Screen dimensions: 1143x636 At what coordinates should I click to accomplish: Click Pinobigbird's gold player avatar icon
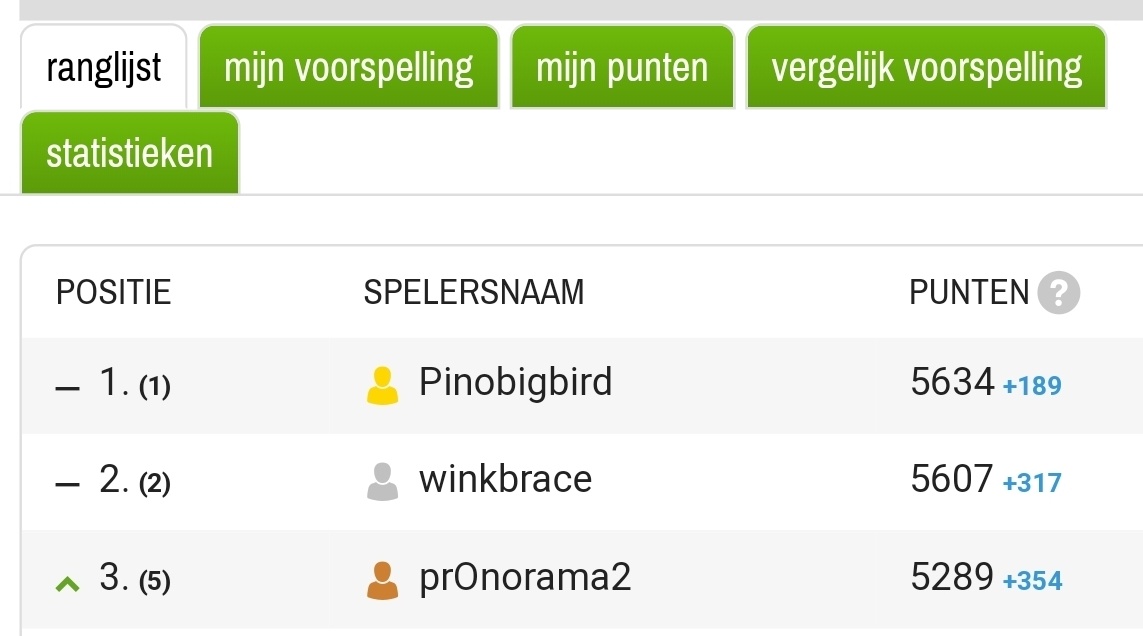(383, 385)
